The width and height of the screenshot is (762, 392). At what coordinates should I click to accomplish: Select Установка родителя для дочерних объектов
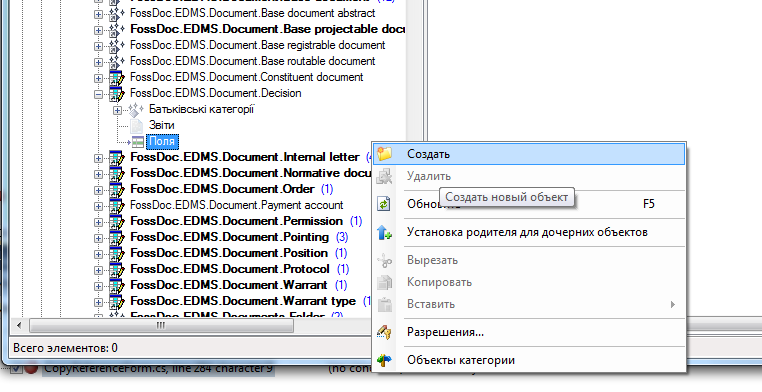(x=529, y=232)
